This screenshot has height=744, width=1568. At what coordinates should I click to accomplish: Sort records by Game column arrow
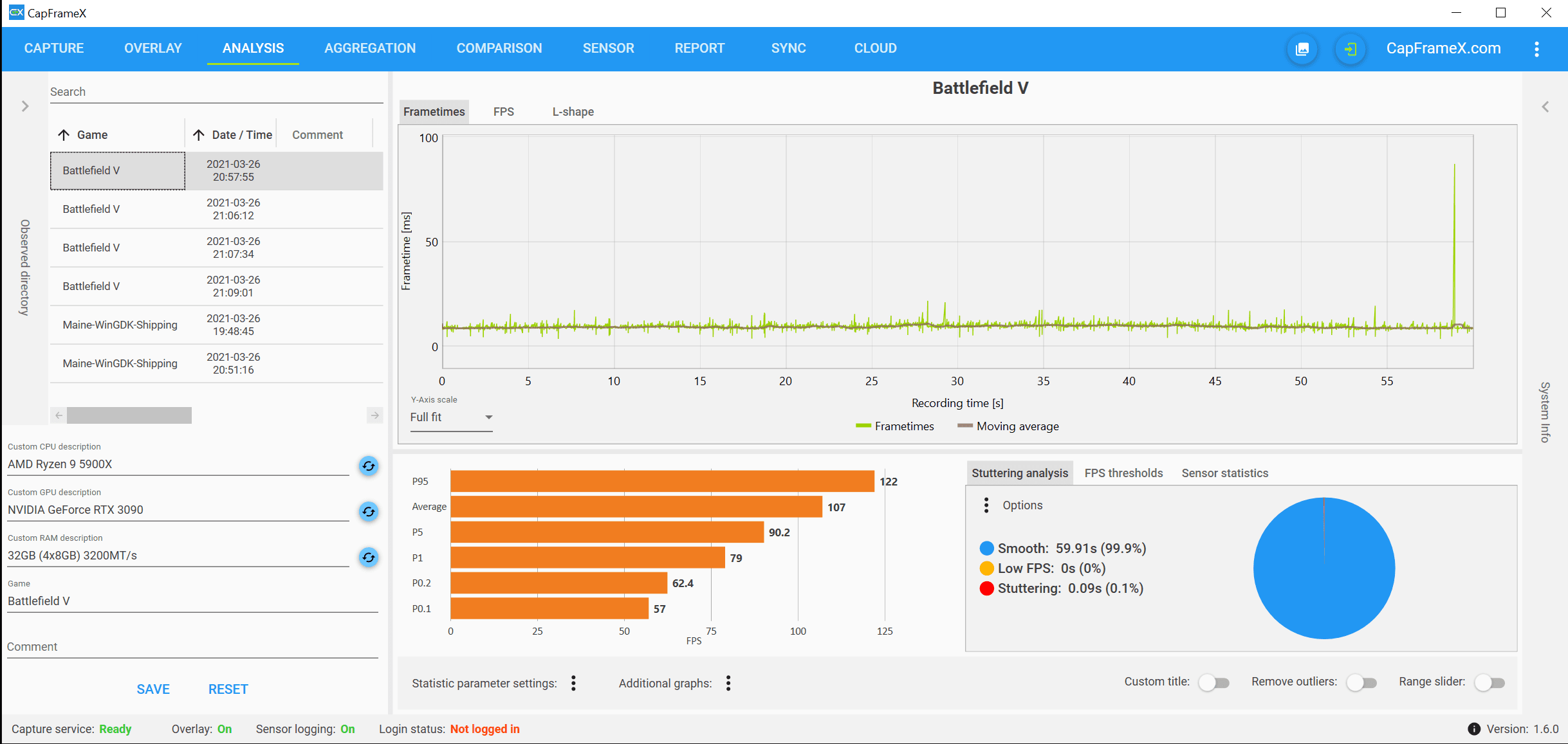(x=64, y=134)
